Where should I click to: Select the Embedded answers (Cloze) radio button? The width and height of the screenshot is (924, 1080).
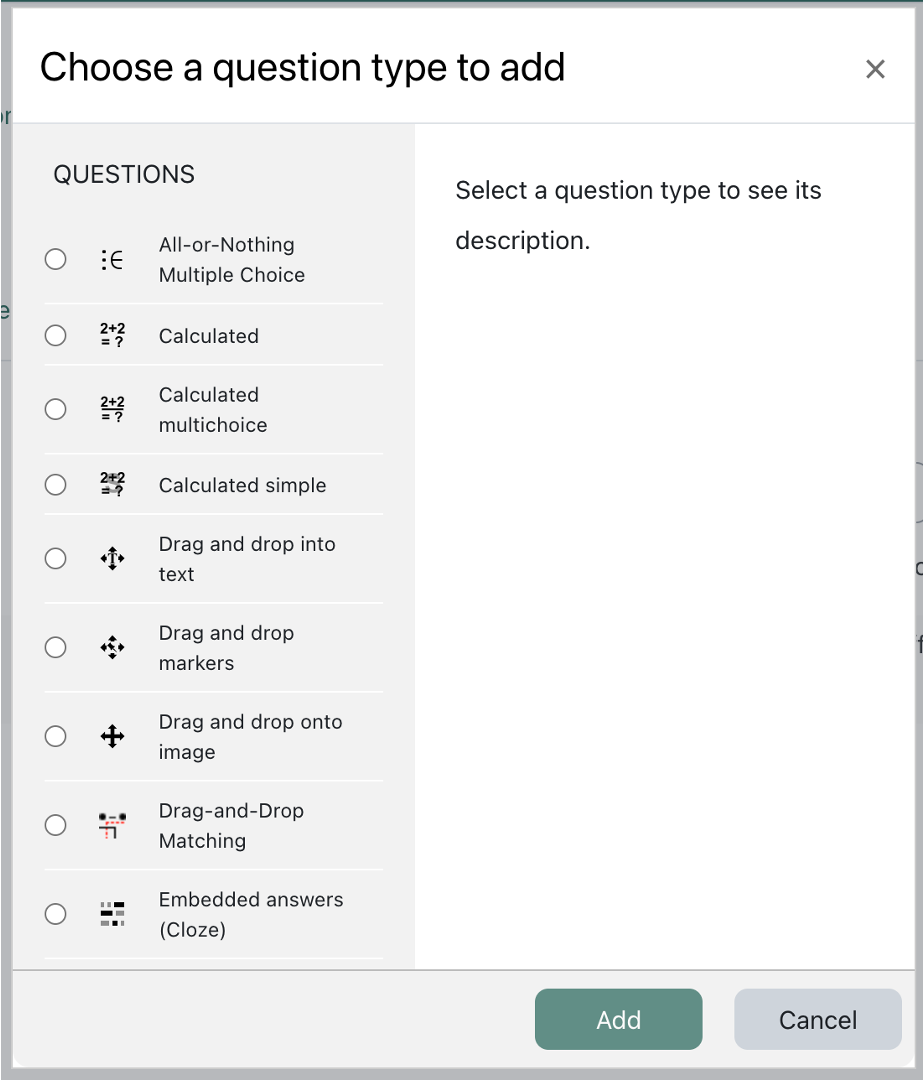coord(55,913)
